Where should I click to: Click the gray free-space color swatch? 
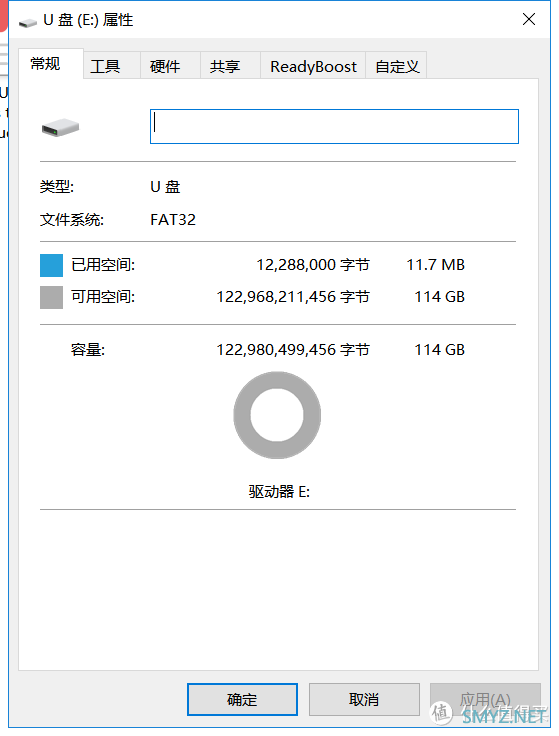(x=51, y=298)
